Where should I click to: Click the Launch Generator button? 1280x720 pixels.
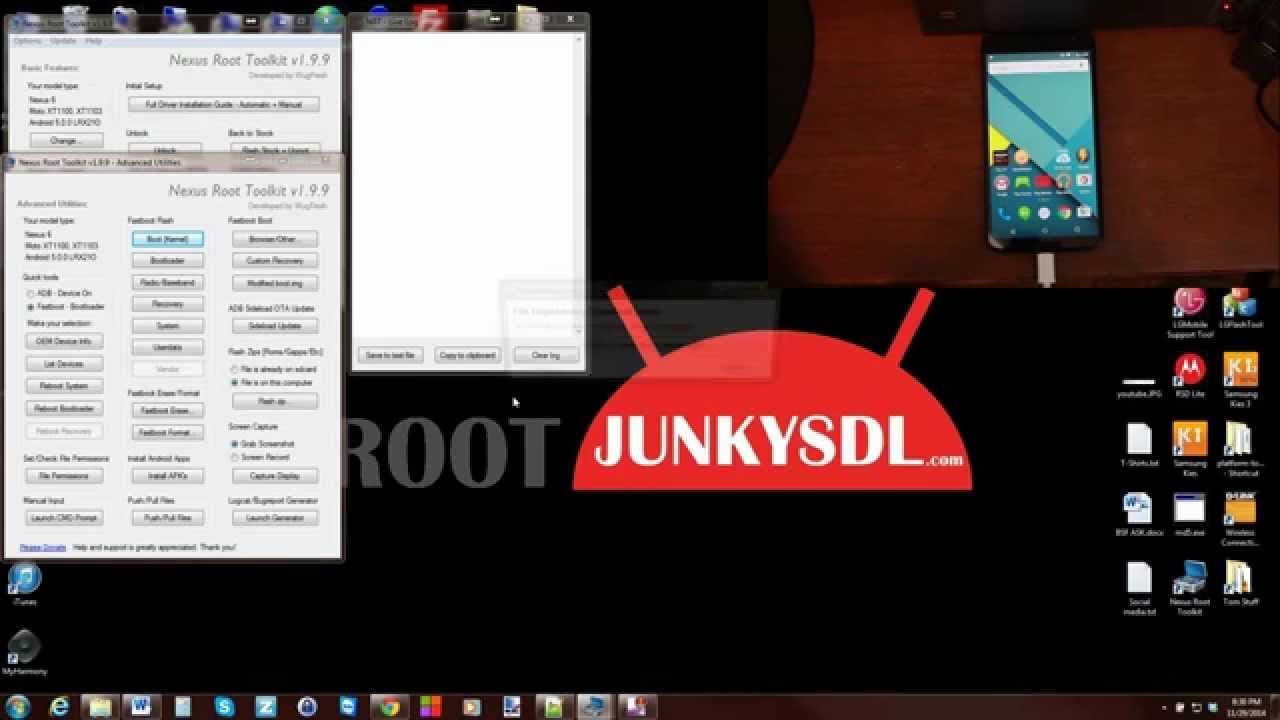click(275, 518)
